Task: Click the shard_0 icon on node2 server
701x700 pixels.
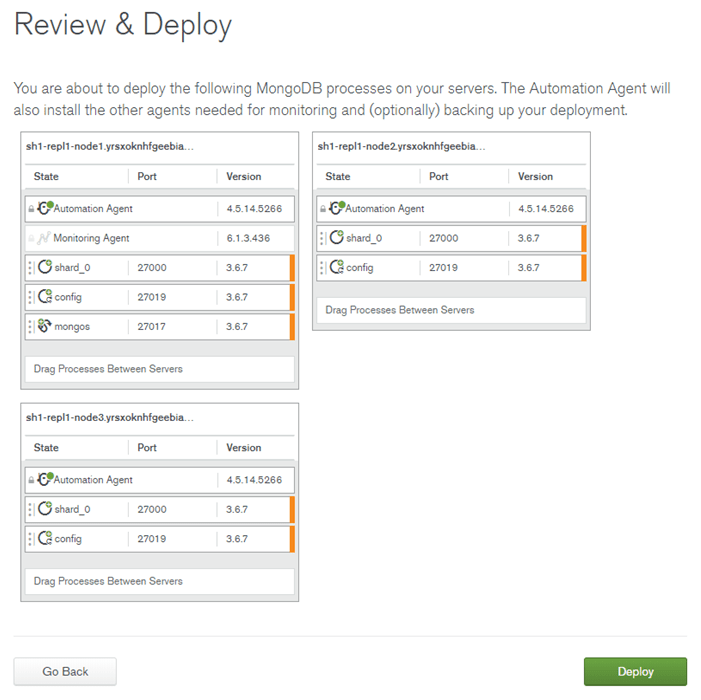Action: 337,237
